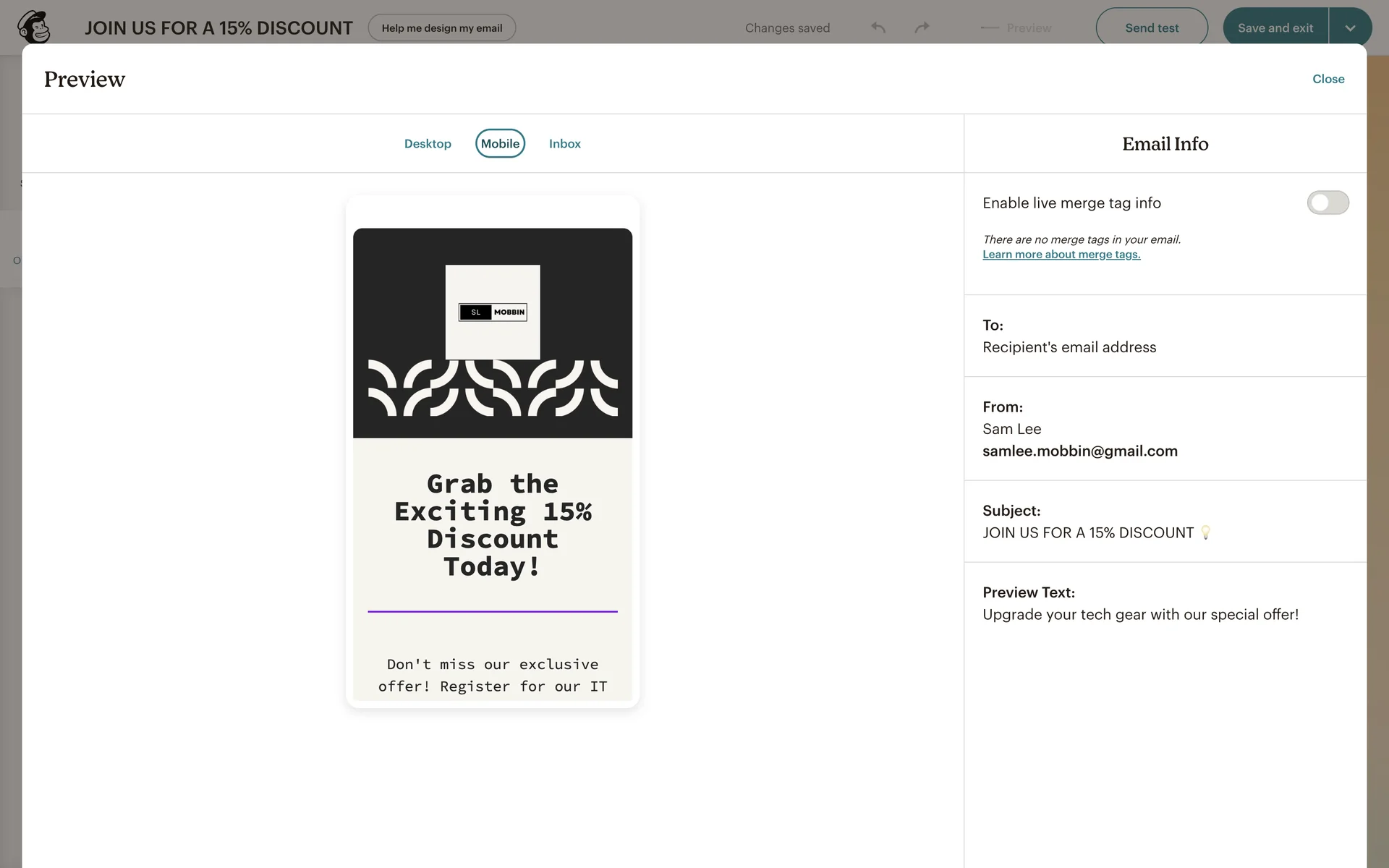Open Learn more about merge tags link
This screenshot has width=1389, height=868.
[x=1061, y=255]
